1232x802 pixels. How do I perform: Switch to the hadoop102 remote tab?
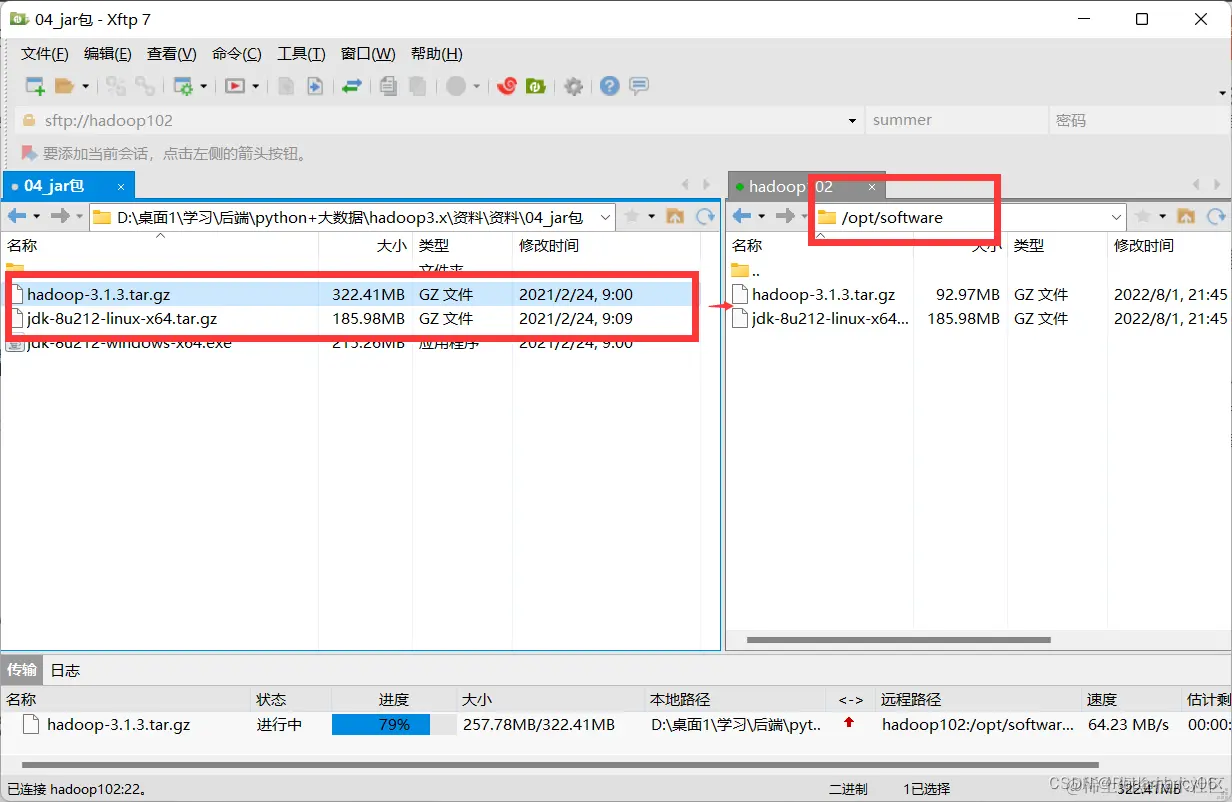pos(806,186)
